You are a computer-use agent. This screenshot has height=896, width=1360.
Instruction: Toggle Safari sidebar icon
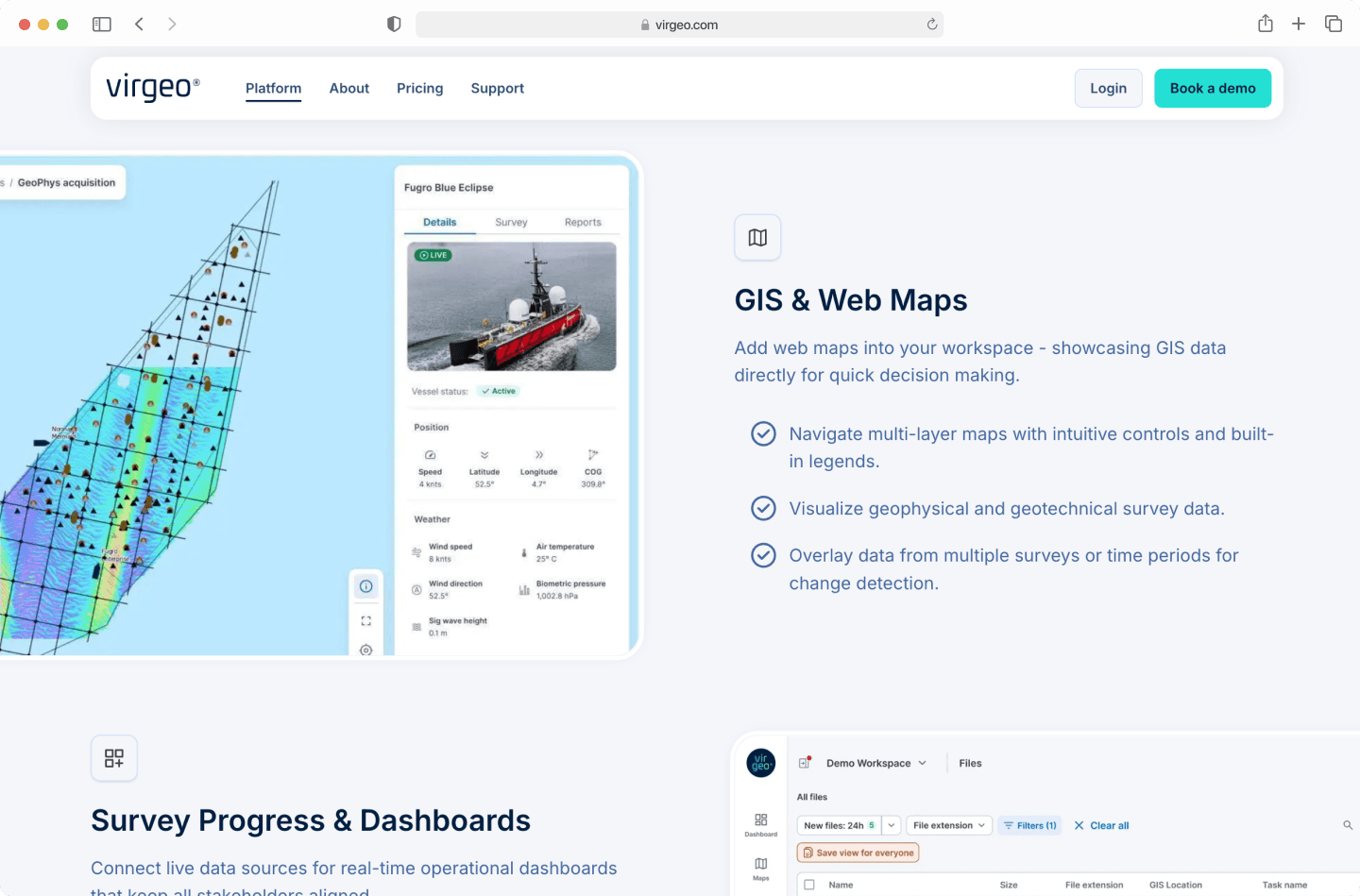click(102, 25)
